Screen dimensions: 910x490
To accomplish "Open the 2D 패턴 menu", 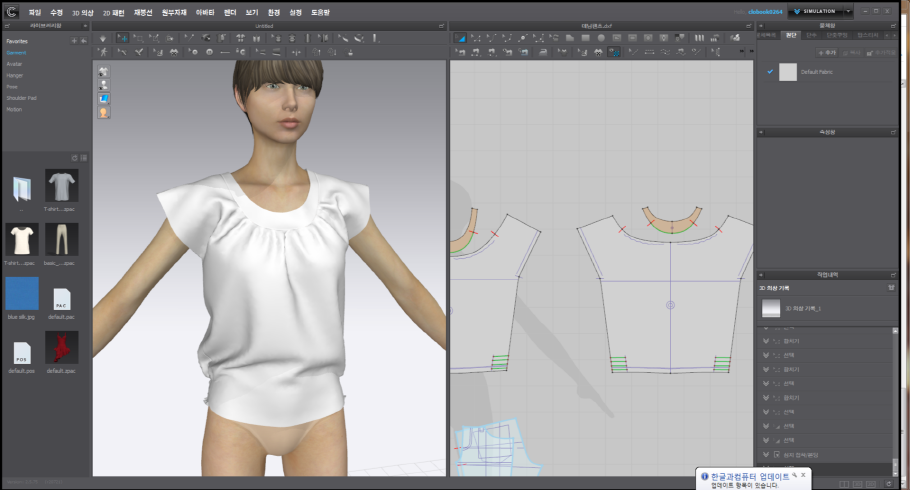I will 114,12.
